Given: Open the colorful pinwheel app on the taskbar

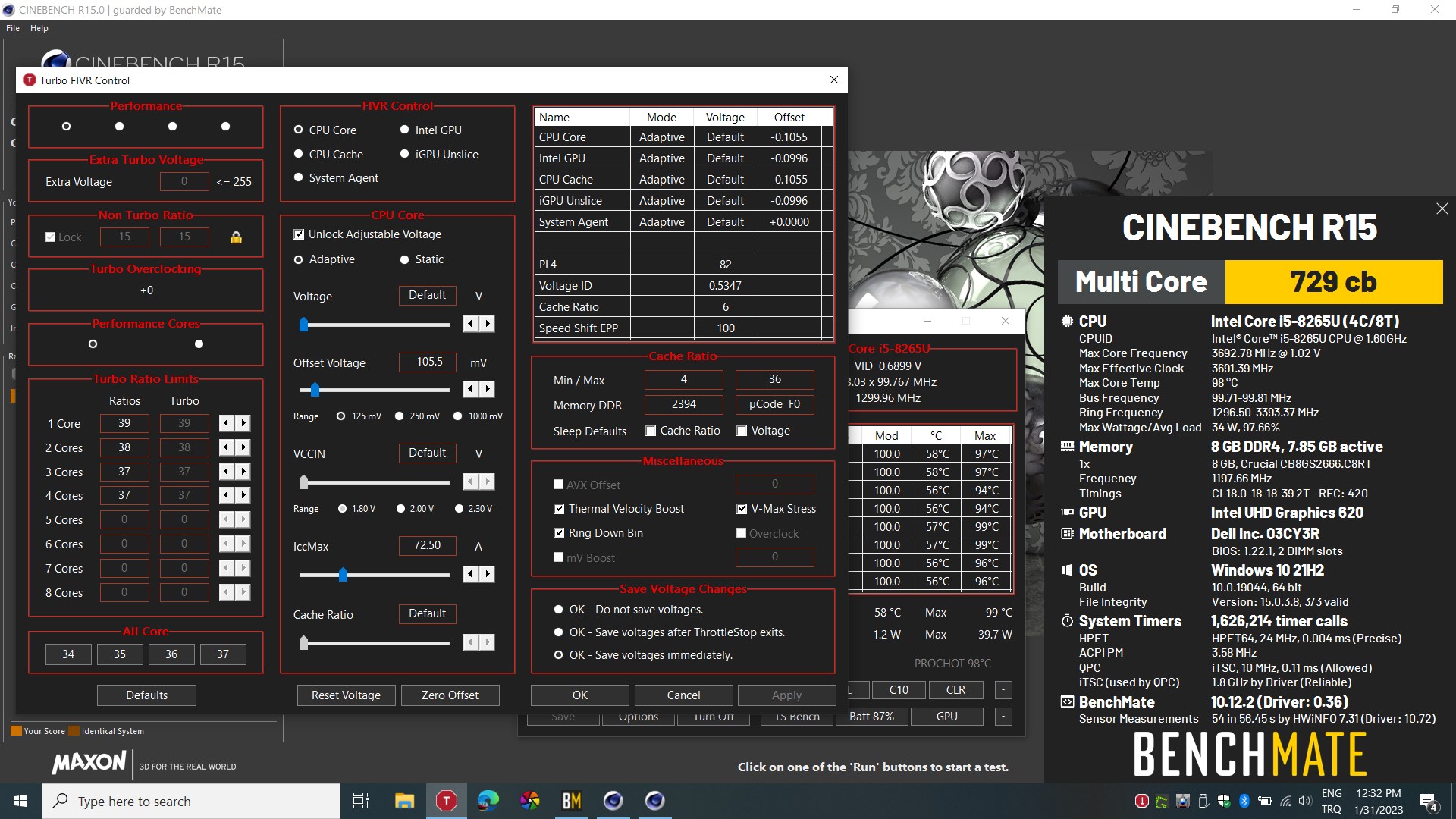Looking at the screenshot, I should pyautogui.click(x=530, y=801).
